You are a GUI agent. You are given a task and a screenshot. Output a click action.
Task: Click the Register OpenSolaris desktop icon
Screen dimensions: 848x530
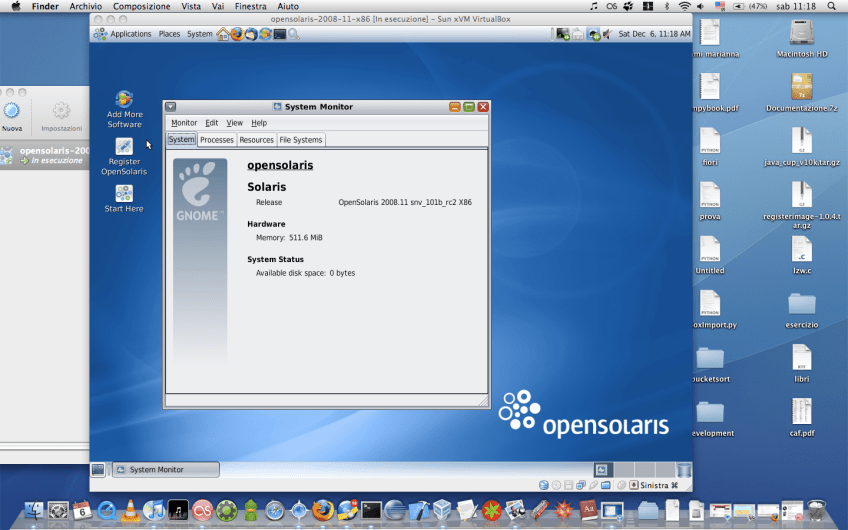pos(124,148)
